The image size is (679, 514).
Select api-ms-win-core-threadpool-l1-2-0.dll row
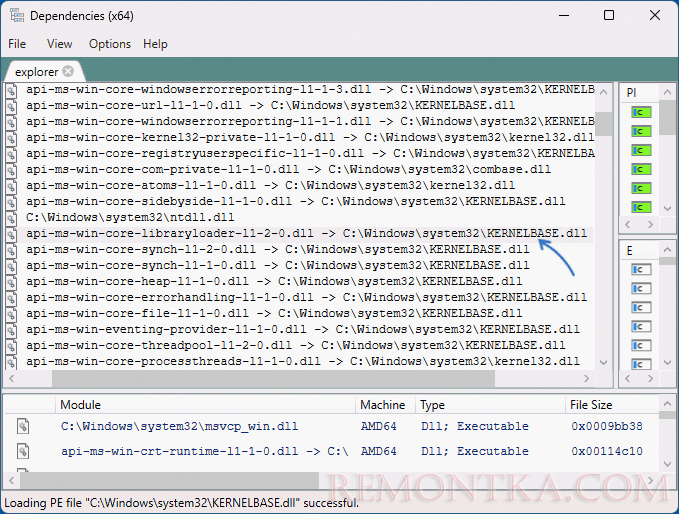(296, 346)
